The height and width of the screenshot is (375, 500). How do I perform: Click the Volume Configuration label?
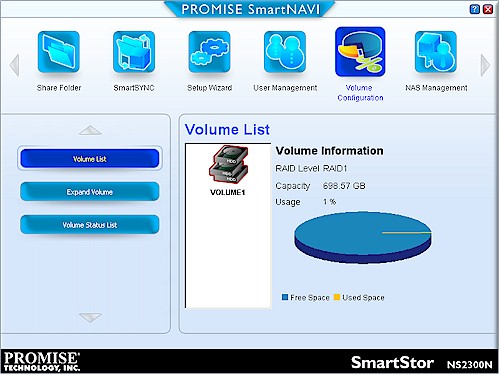[360, 93]
